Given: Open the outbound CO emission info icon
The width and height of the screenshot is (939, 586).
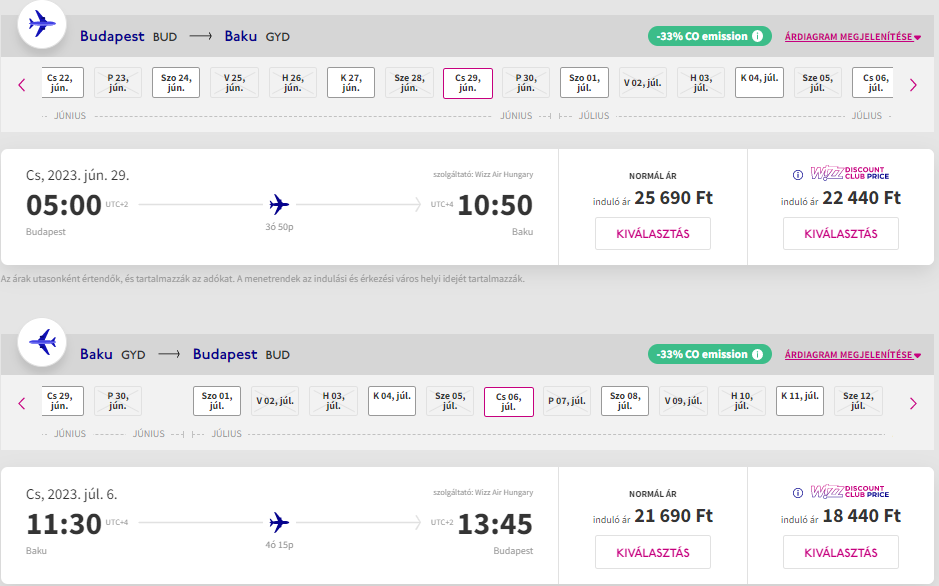Looking at the screenshot, I should point(757,36).
